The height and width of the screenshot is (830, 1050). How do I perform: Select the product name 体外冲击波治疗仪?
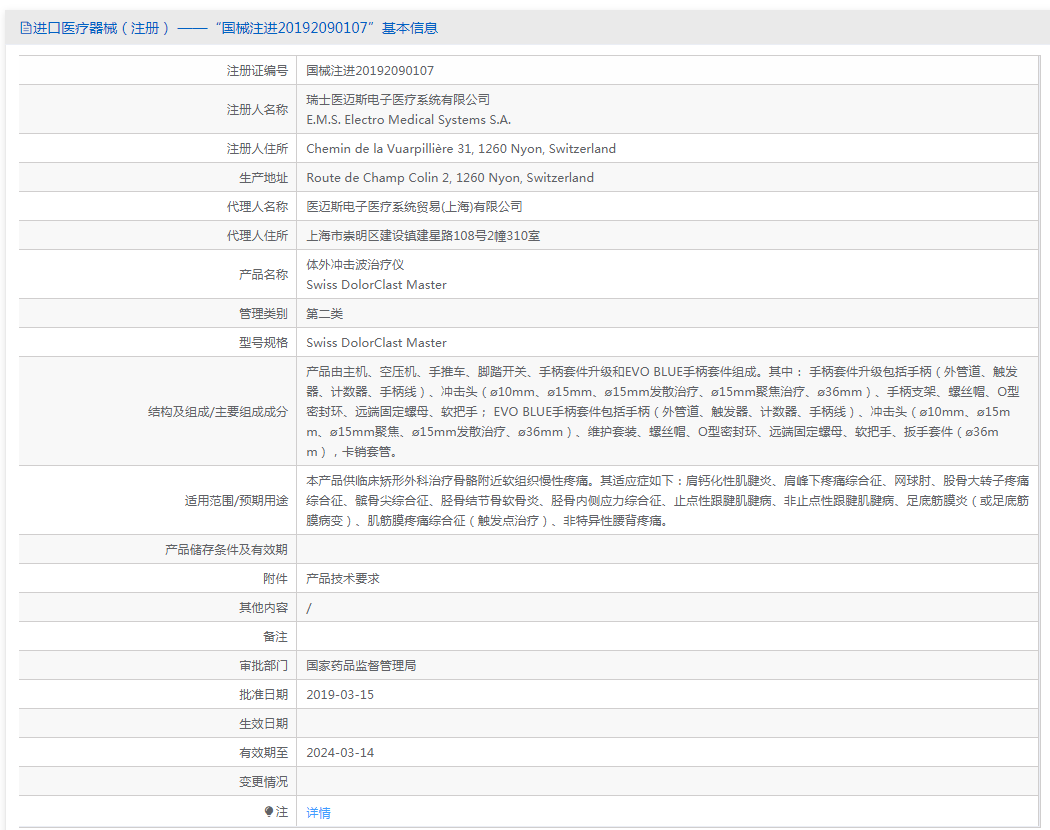(355, 265)
